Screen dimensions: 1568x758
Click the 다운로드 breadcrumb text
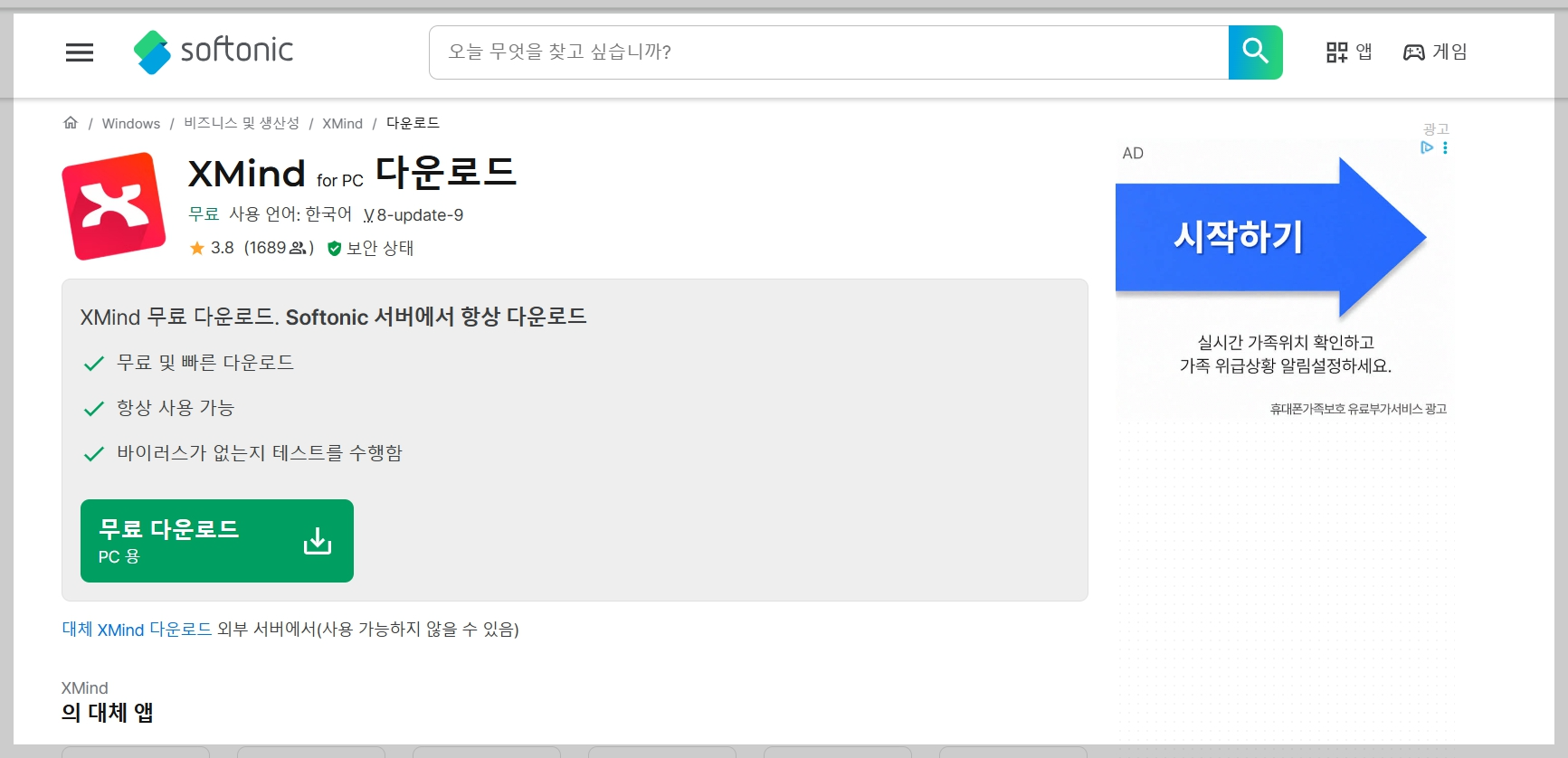[x=413, y=123]
